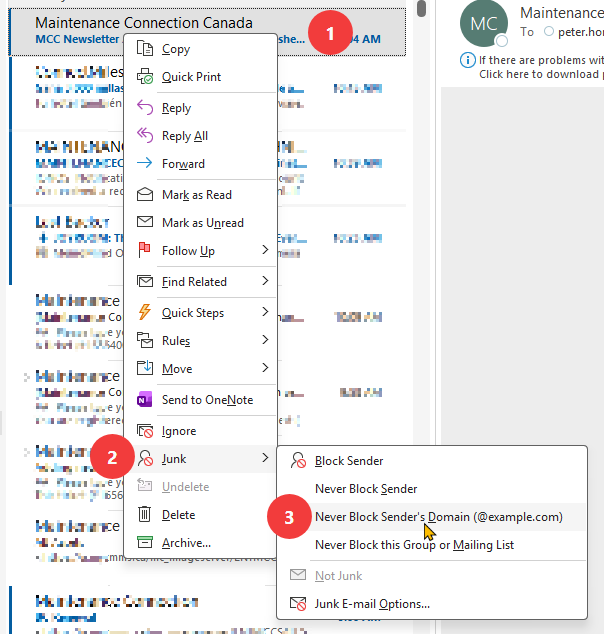Click the MC sender avatar circle
The width and height of the screenshot is (604, 634).
point(484,23)
